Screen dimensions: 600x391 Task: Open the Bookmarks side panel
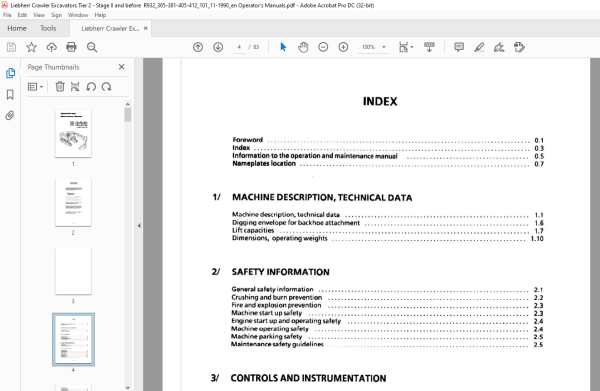[x=10, y=94]
